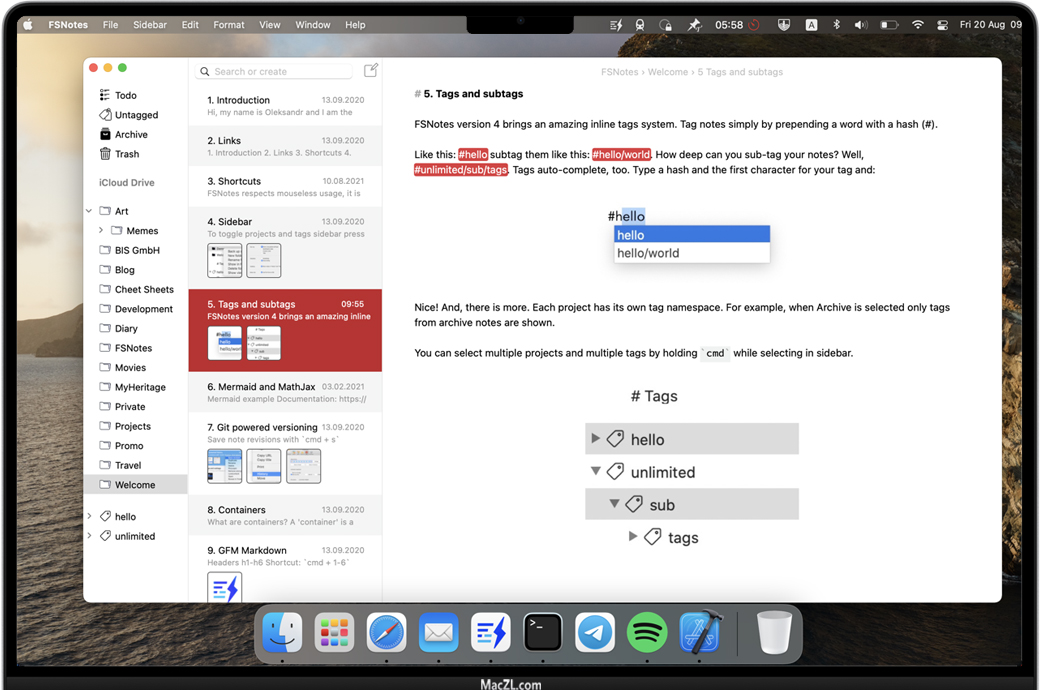
Task: Click the input source A icon
Action: (x=811, y=25)
